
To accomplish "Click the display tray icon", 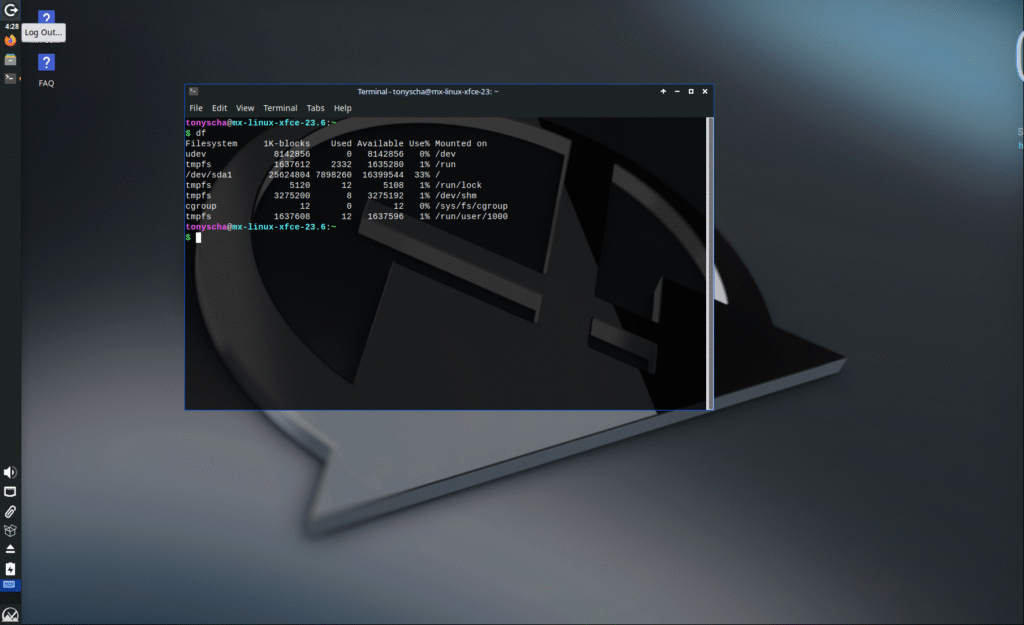I will pyautogui.click(x=10, y=492).
